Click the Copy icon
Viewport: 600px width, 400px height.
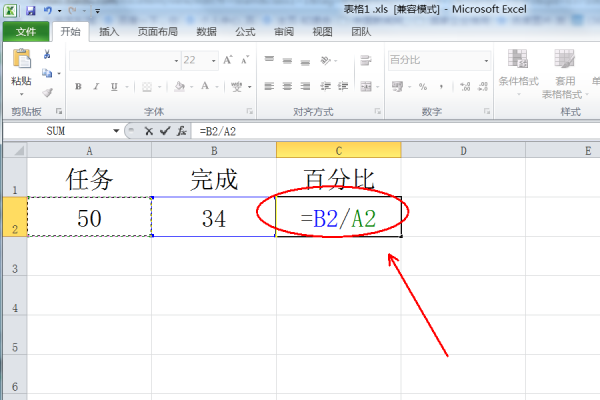(47, 73)
